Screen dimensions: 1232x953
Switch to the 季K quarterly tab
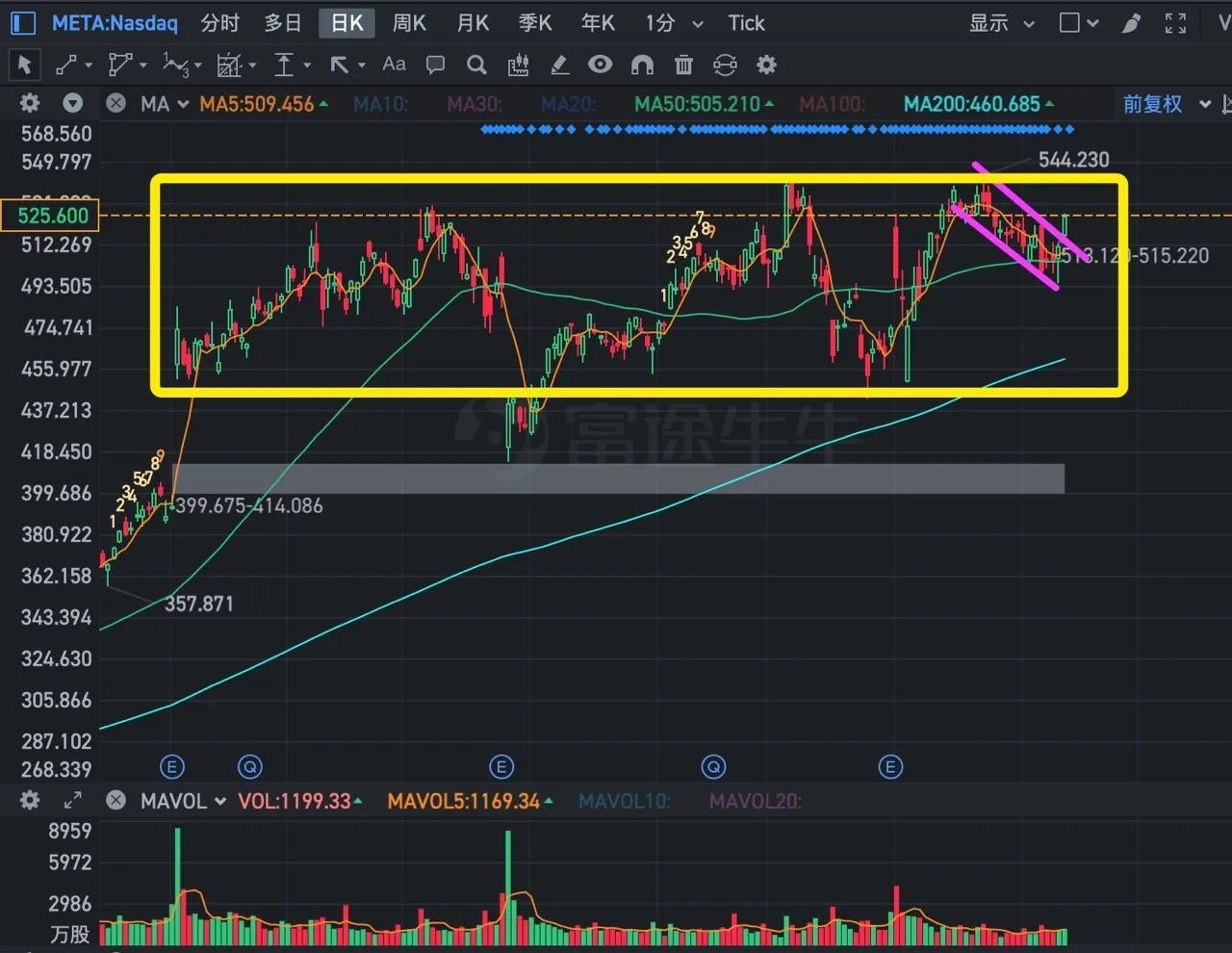(535, 22)
